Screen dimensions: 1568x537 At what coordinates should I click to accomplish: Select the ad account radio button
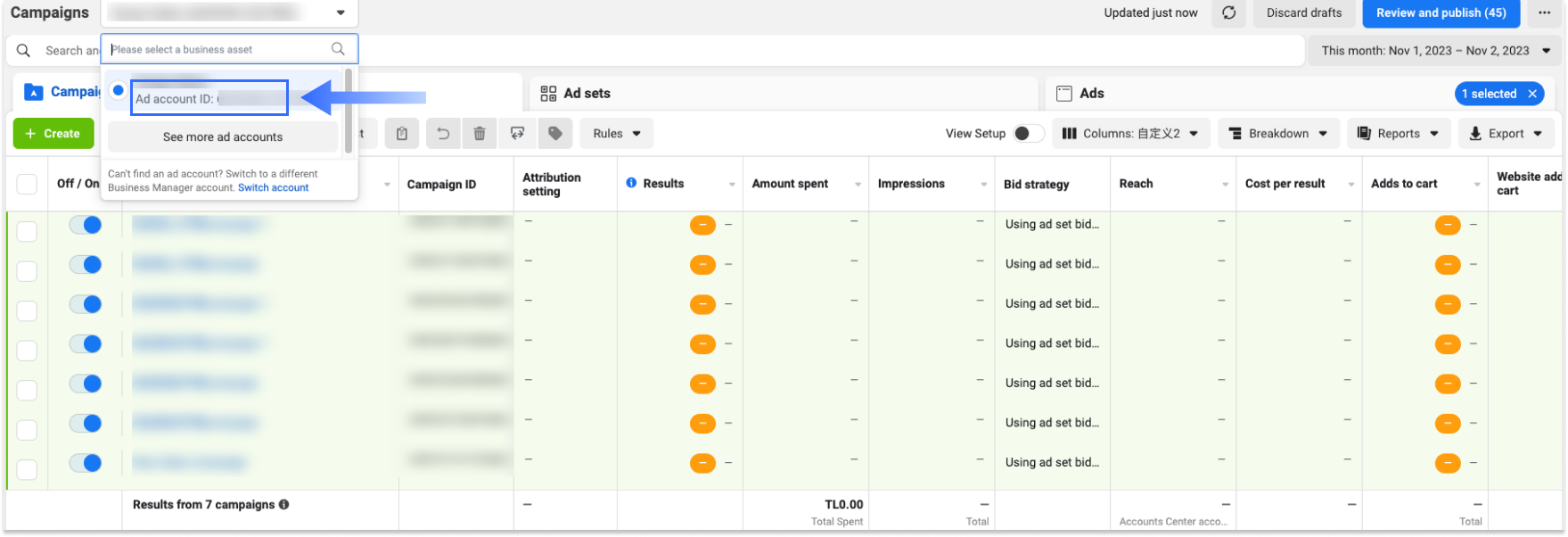click(118, 91)
